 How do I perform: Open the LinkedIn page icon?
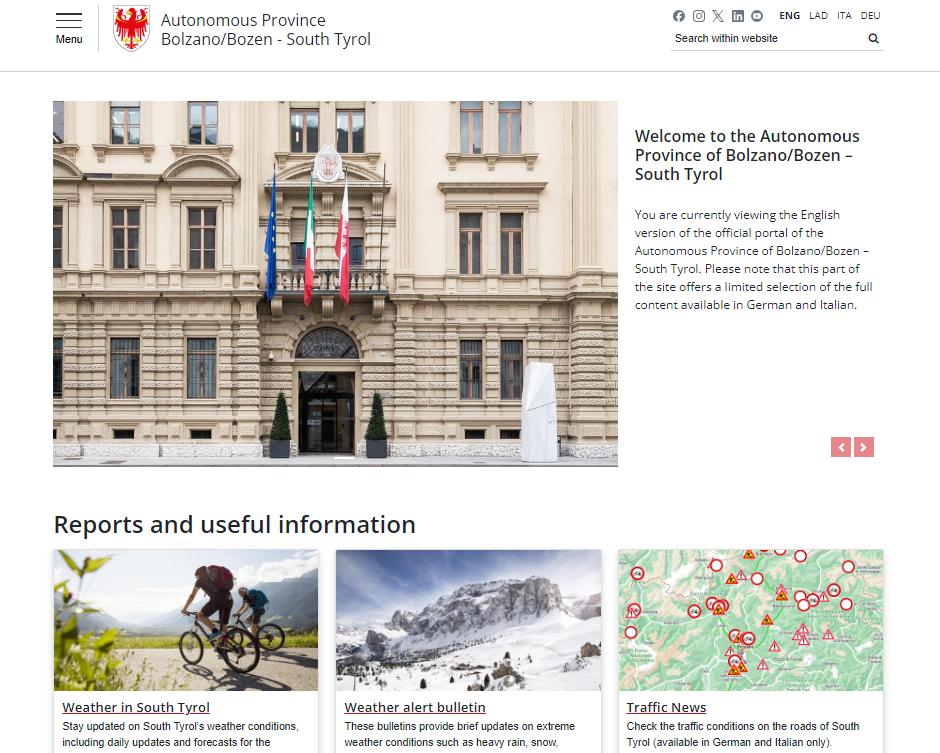738,16
